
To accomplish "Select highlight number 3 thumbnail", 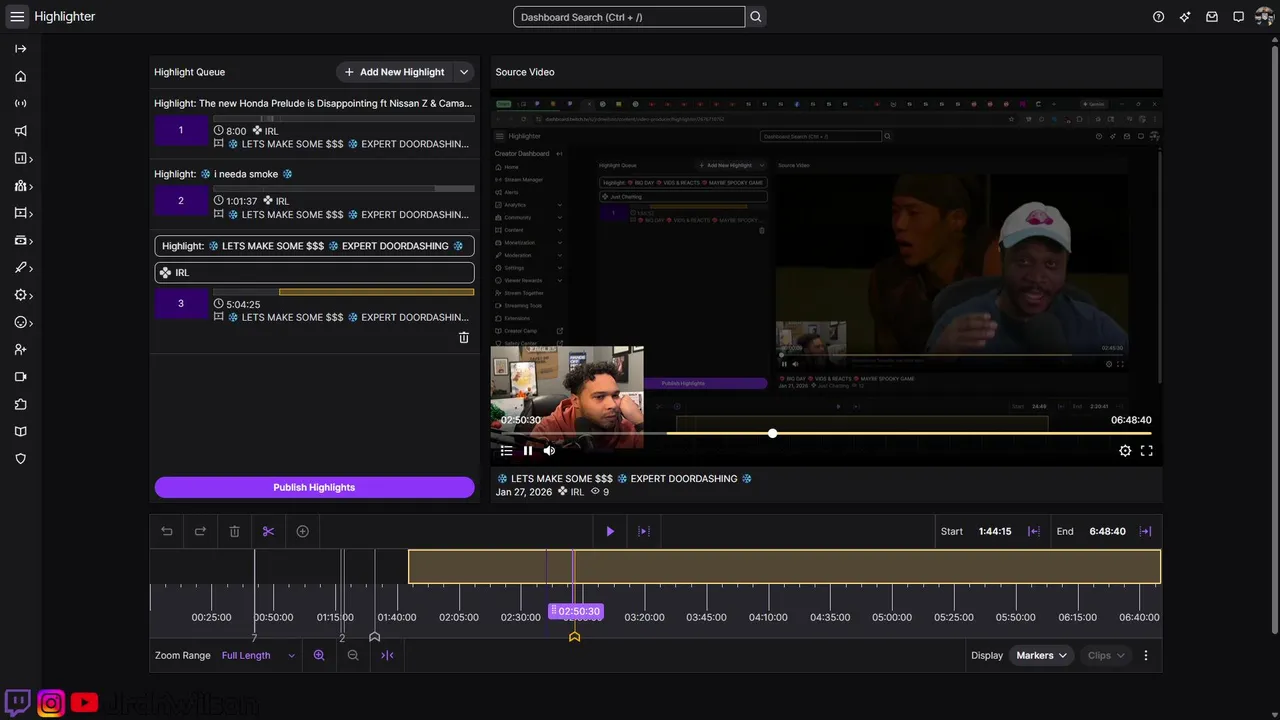I will (181, 303).
